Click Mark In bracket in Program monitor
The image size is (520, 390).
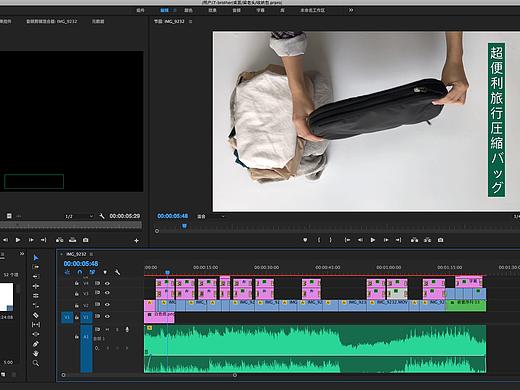point(319,240)
